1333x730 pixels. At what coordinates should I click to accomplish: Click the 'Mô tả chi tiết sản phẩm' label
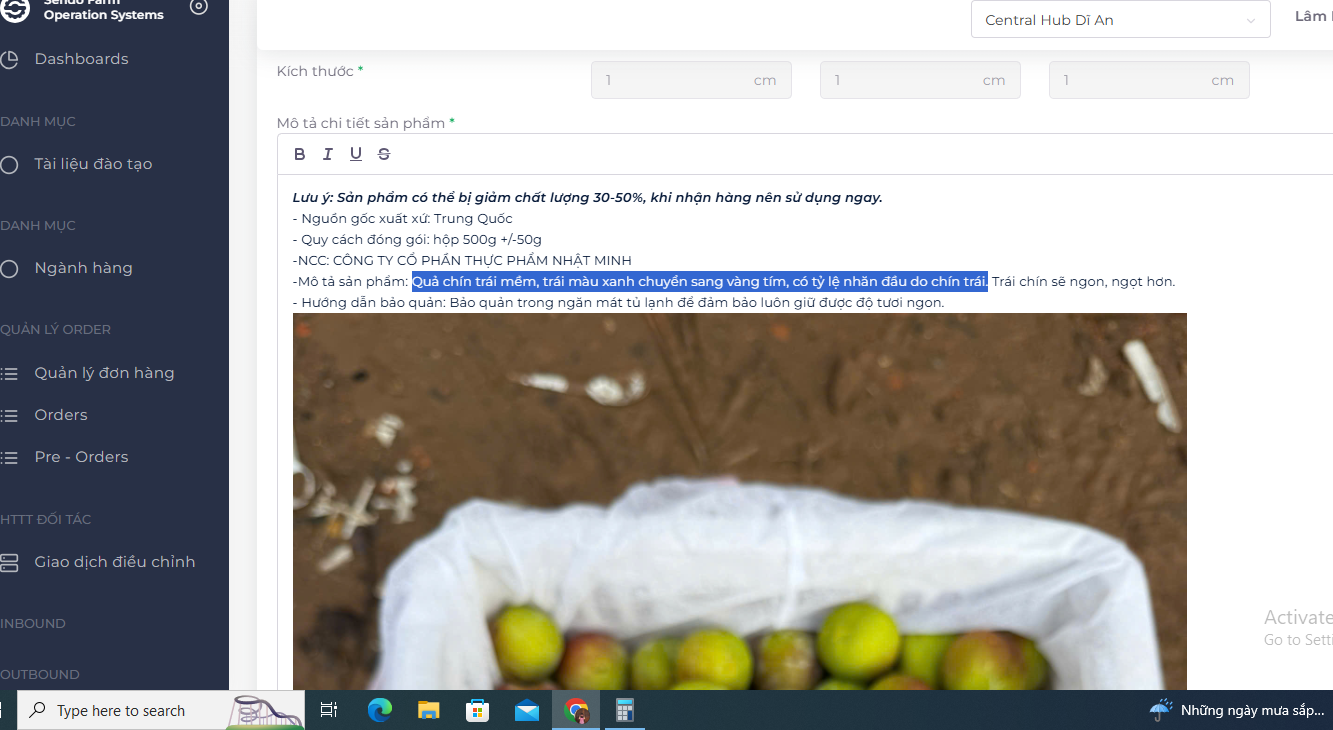point(361,123)
